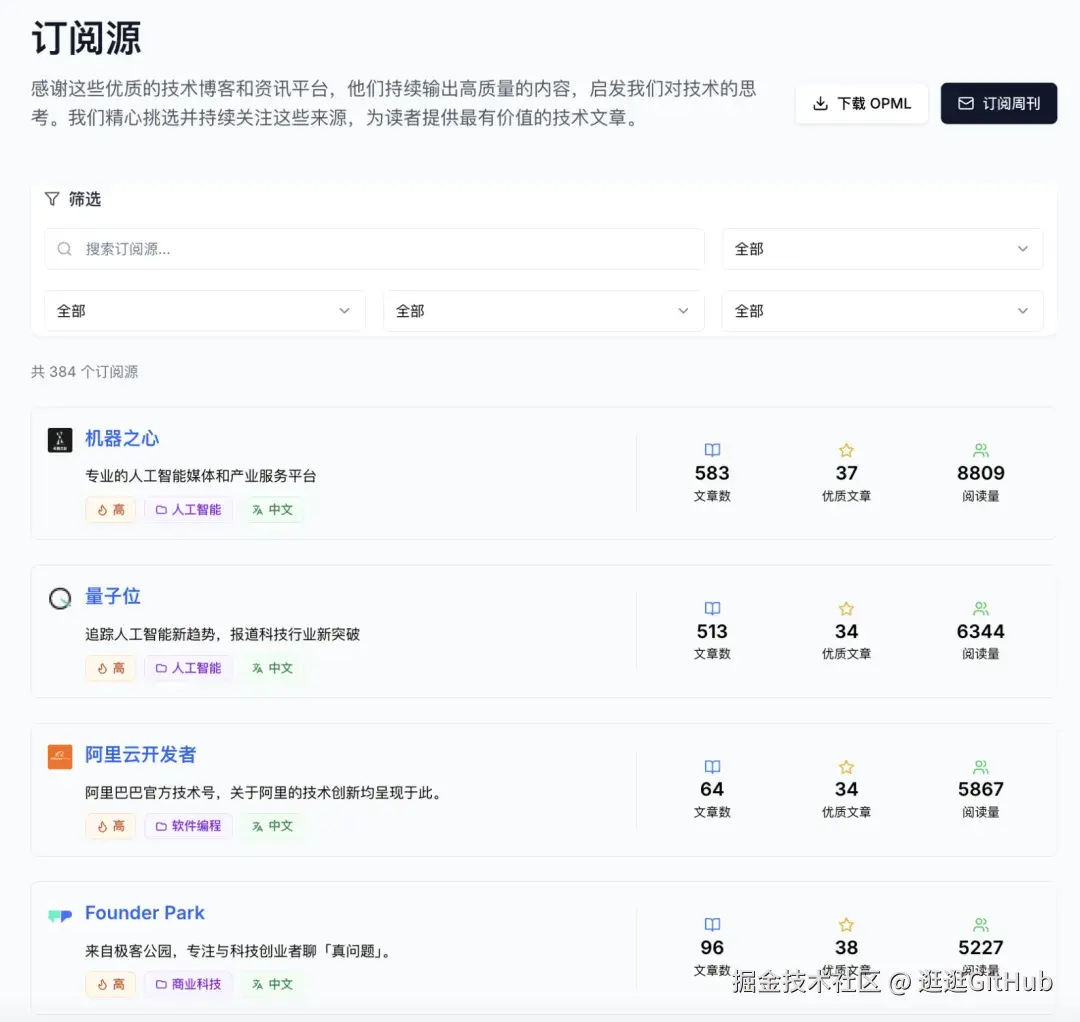The width and height of the screenshot is (1080, 1022).
Task: Click the 高 tag on Founder Park
Action: click(x=111, y=984)
